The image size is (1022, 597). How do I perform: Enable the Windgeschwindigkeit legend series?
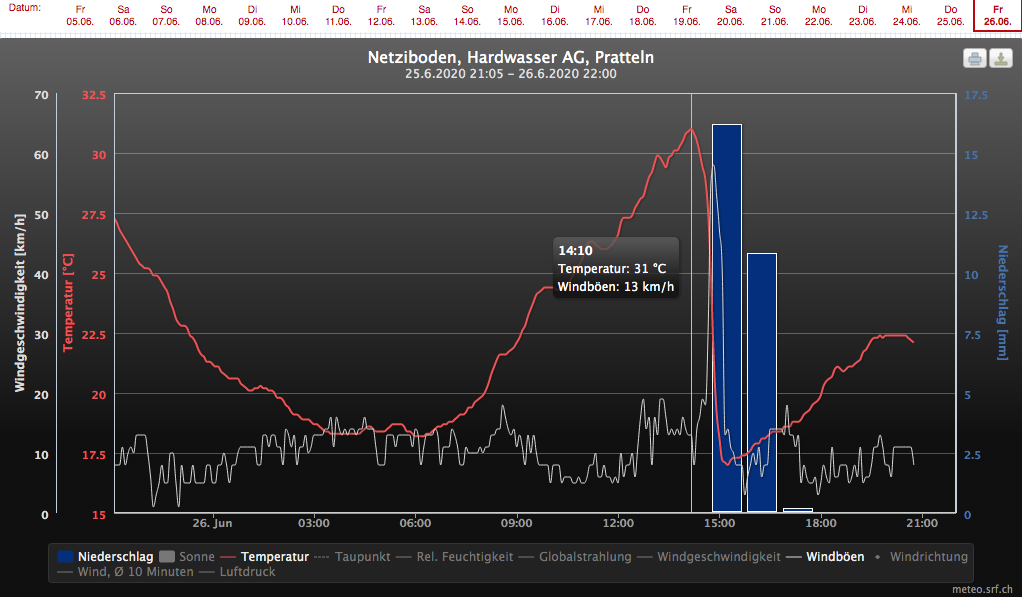click(x=708, y=557)
